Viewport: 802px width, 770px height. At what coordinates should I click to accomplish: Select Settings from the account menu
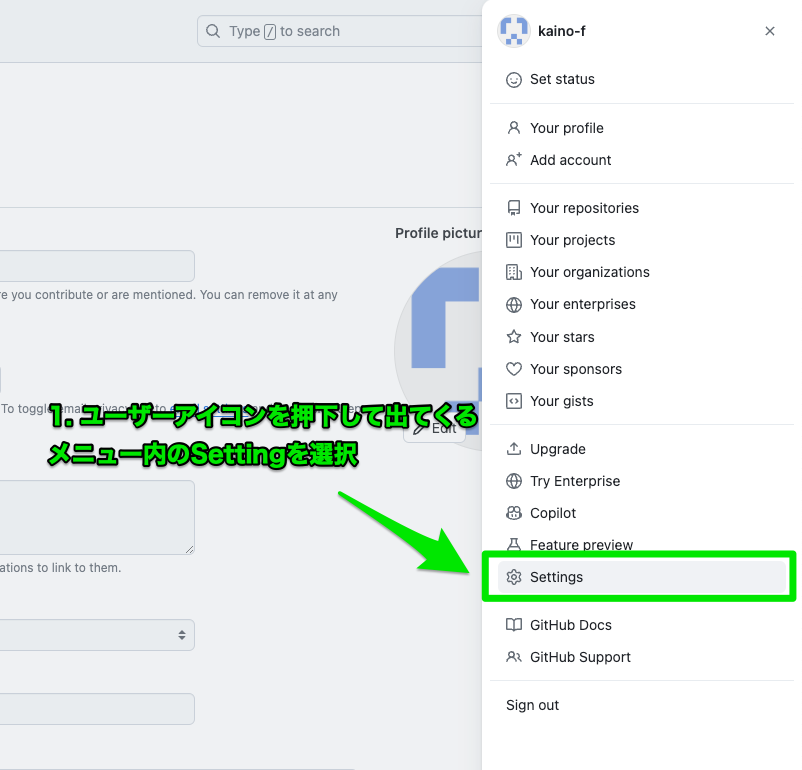point(557,577)
